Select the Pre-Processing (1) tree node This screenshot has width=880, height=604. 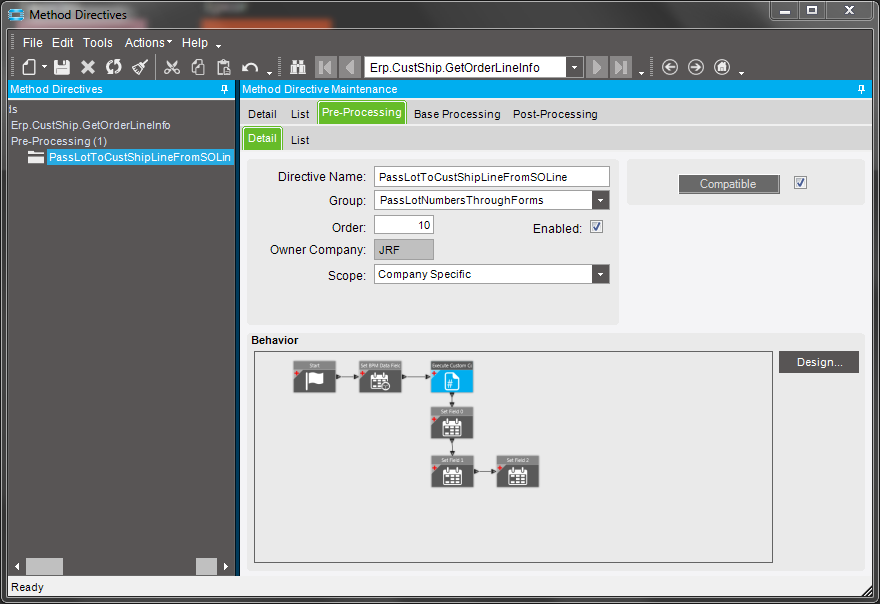coord(59,141)
